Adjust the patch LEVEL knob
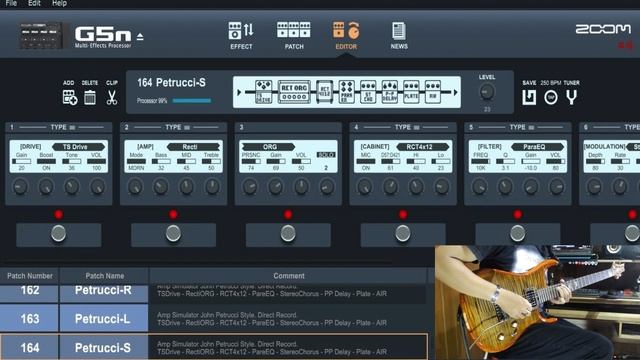Viewport: 640px width, 360px height. (487, 92)
